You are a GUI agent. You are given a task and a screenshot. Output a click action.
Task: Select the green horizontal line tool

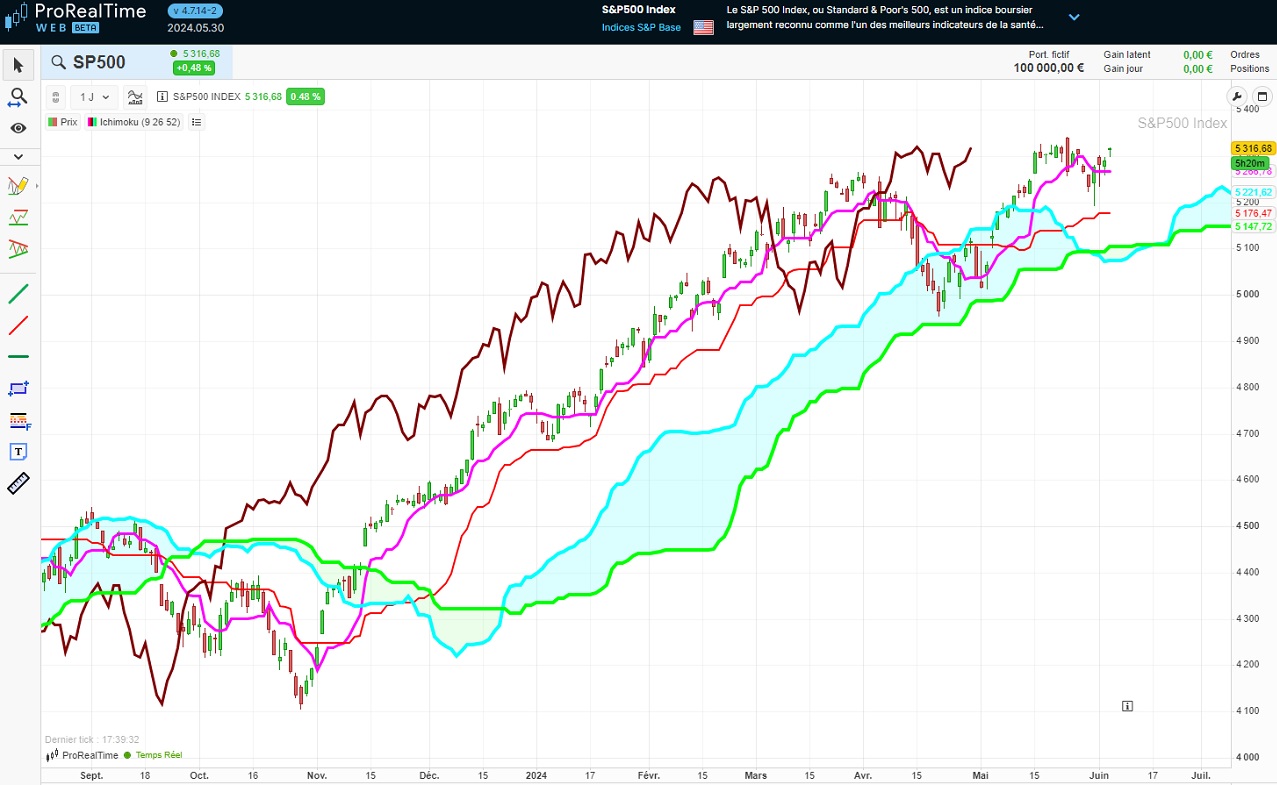point(18,356)
